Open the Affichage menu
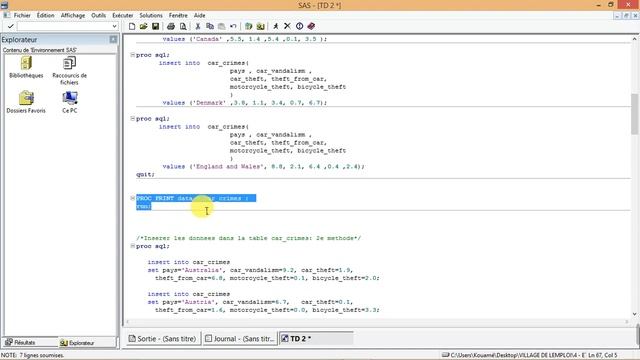This screenshot has height=360, width=640. (x=73, y=15)
